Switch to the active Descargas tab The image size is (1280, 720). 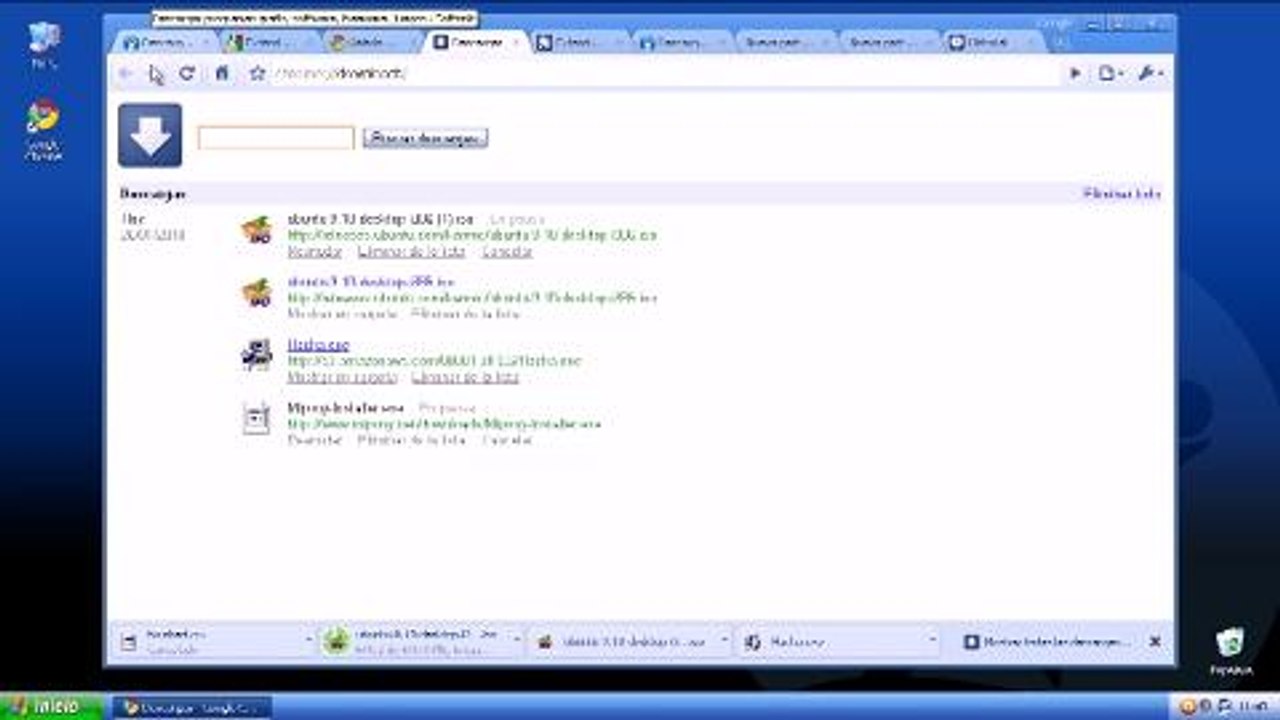(x=476, y=42)
